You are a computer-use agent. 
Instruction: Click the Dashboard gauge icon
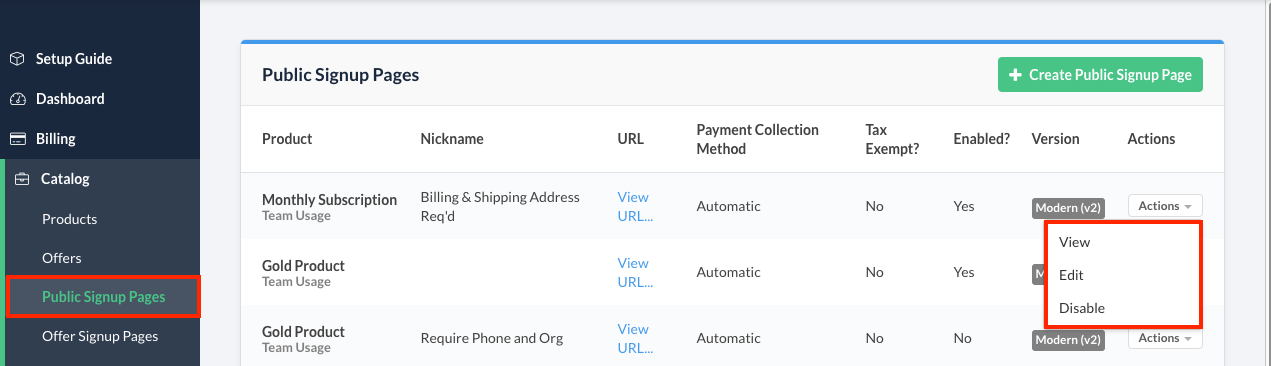pyautogui.click(x=17, y=99)
